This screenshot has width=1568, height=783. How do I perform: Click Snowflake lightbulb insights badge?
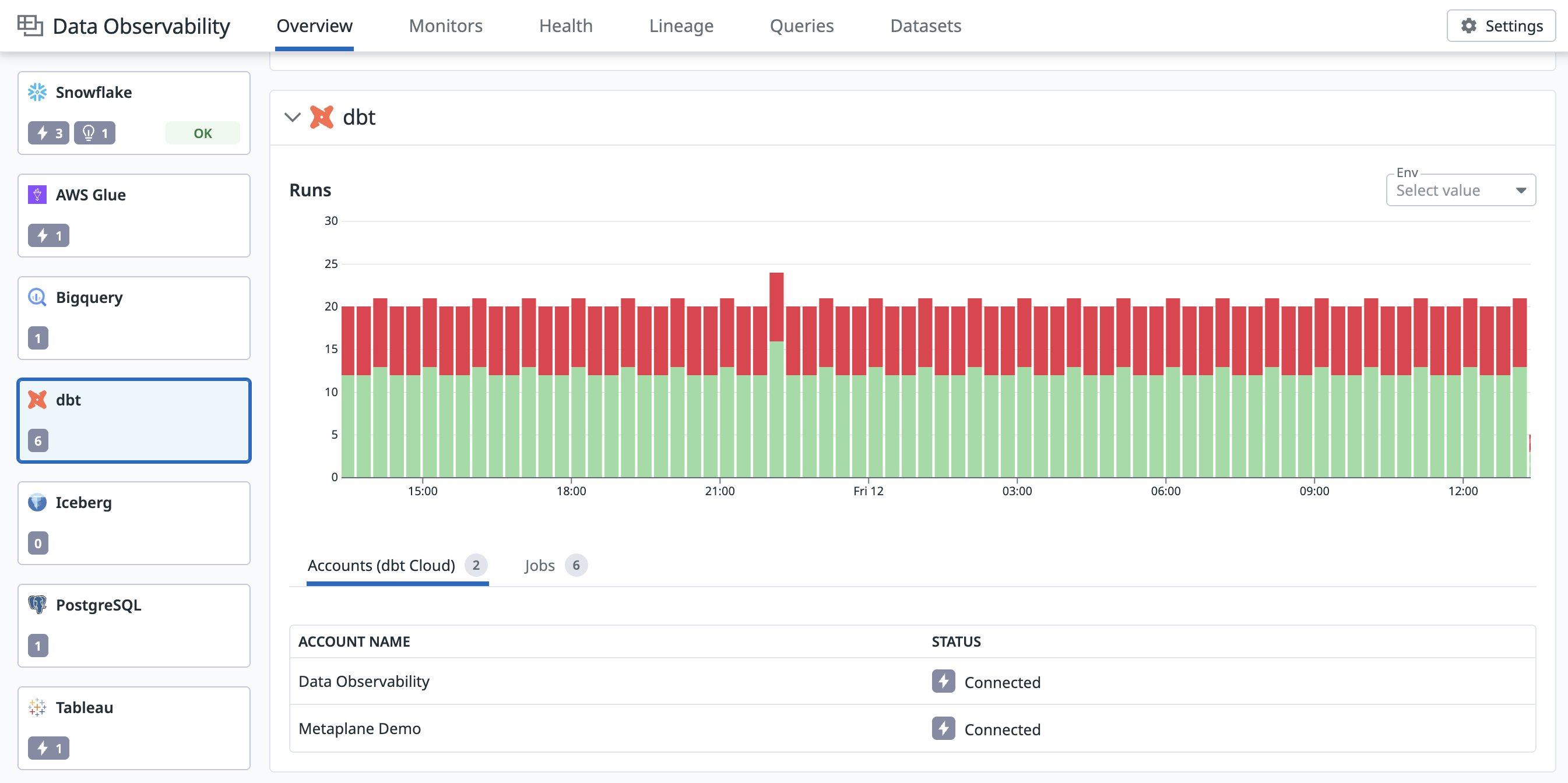95,133
